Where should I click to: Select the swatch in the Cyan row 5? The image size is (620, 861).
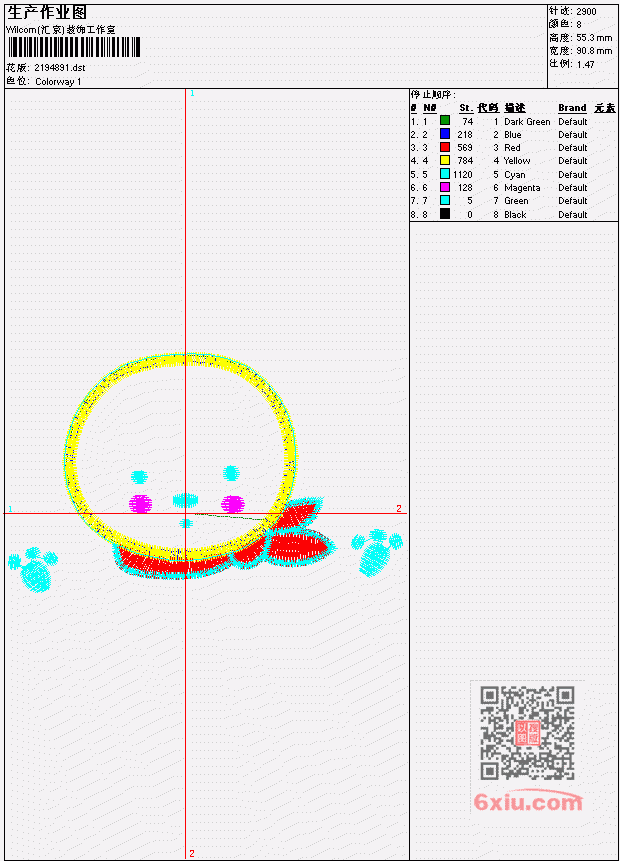(445, 174)
